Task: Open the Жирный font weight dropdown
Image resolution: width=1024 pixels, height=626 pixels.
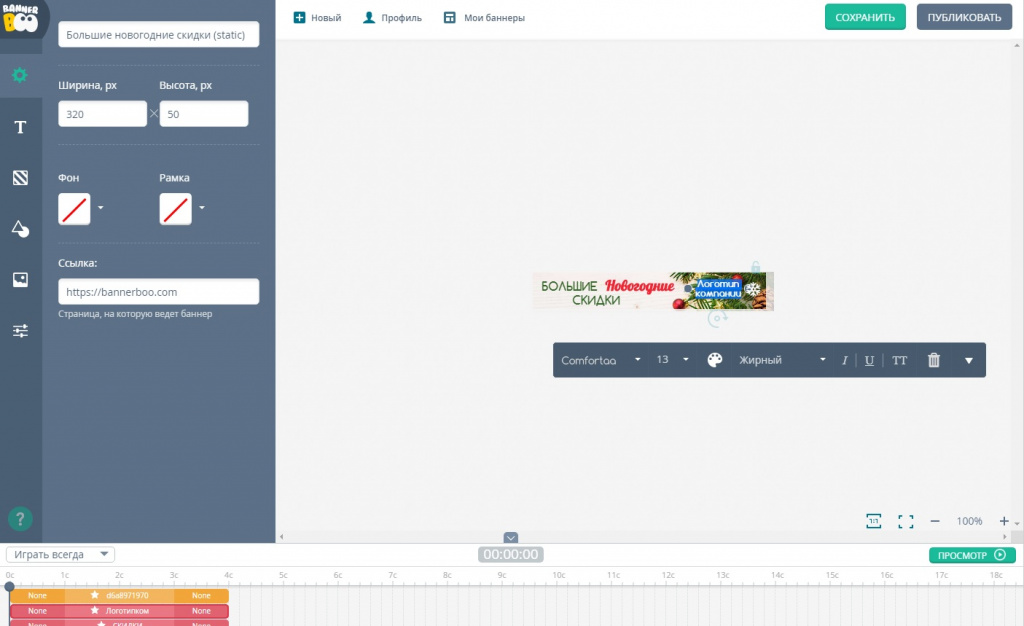Action: pos(782,360)
